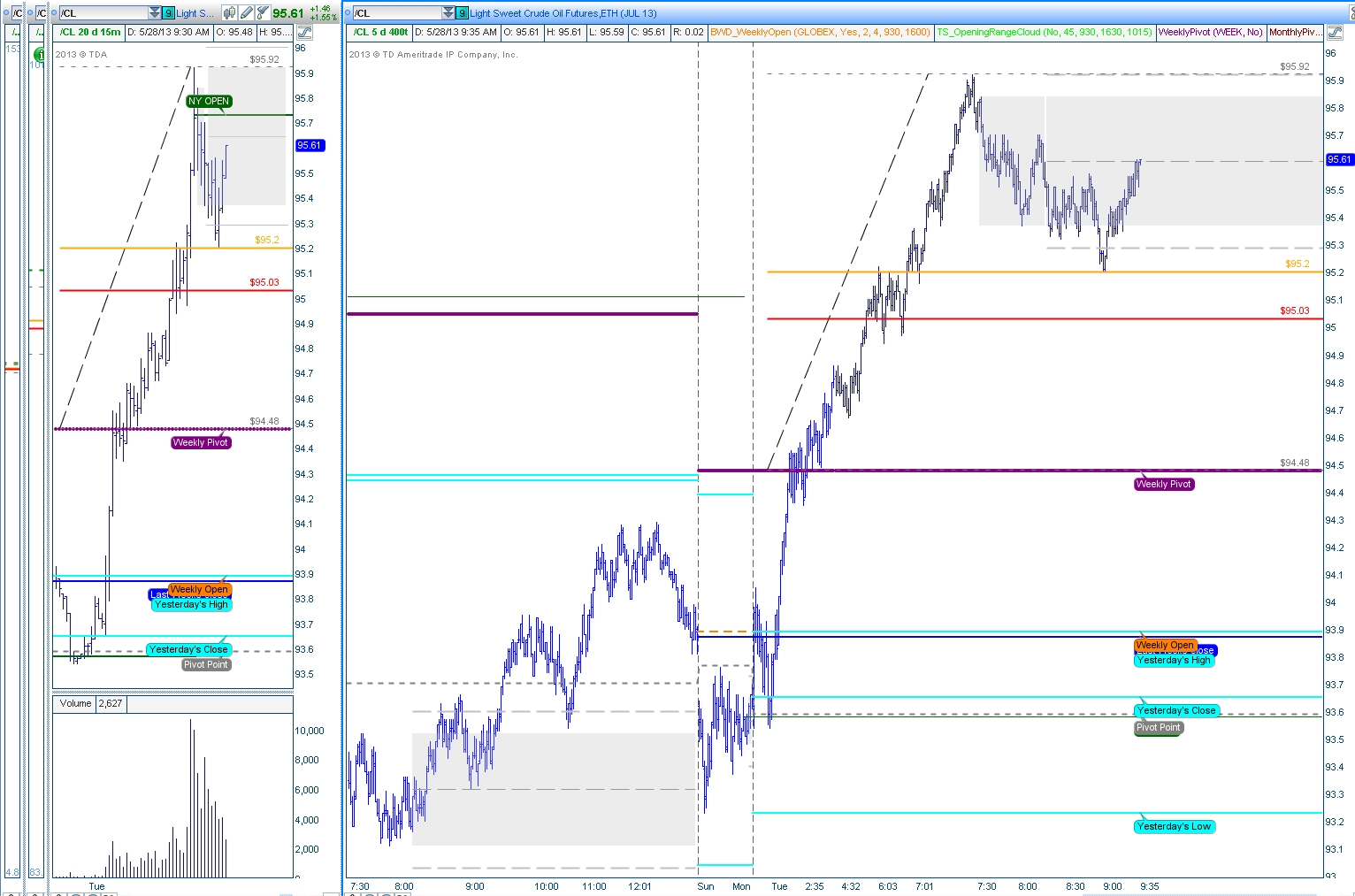
Task: Click the R: 0.02 value in right chart header
Action: point(688,32)
